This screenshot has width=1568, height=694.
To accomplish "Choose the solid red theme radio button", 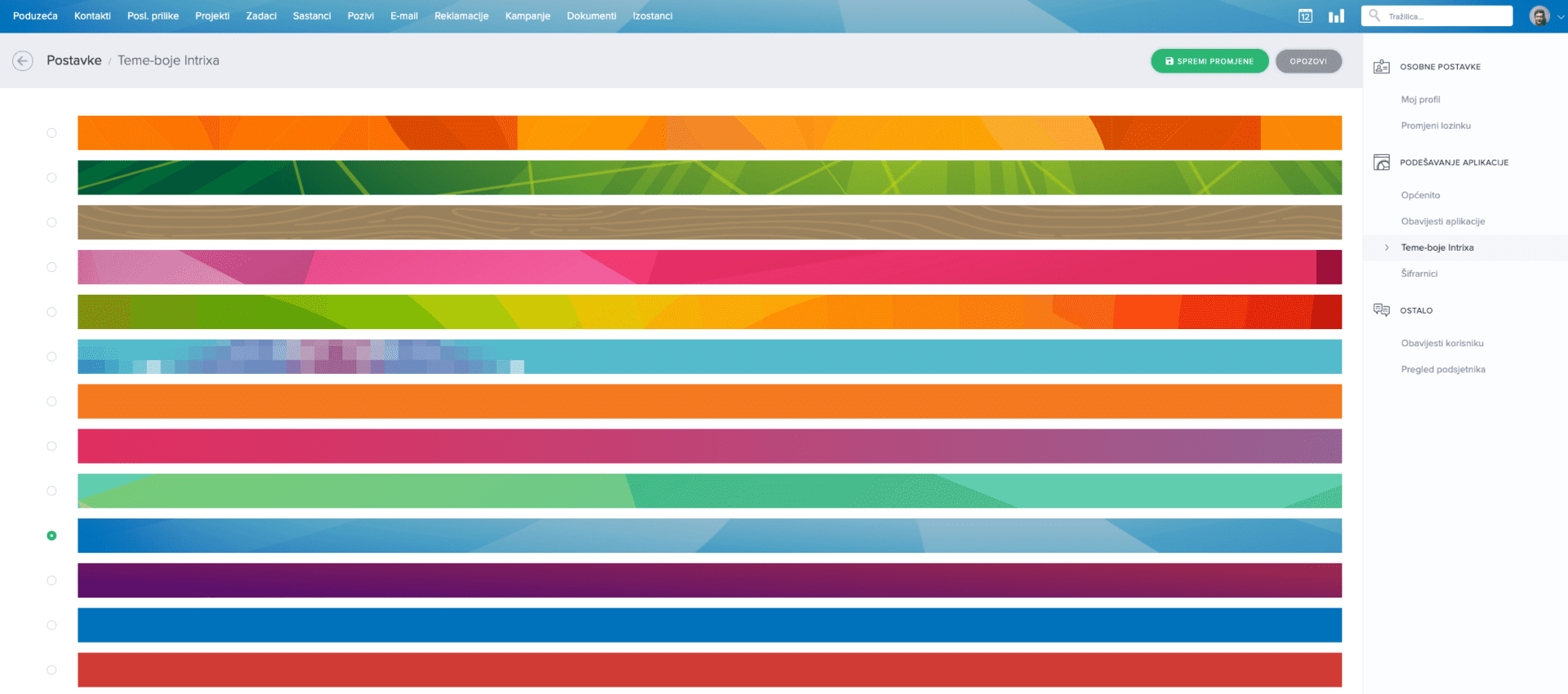I will tap(51, 670).
